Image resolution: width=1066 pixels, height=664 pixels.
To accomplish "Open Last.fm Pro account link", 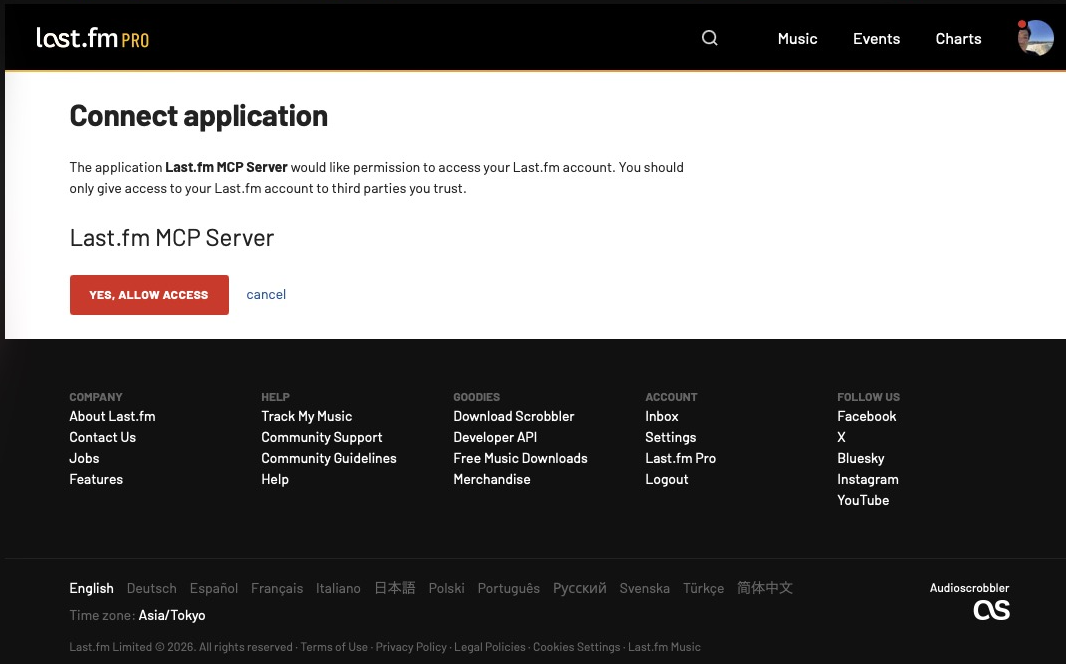I will click(x=681, y=458).
